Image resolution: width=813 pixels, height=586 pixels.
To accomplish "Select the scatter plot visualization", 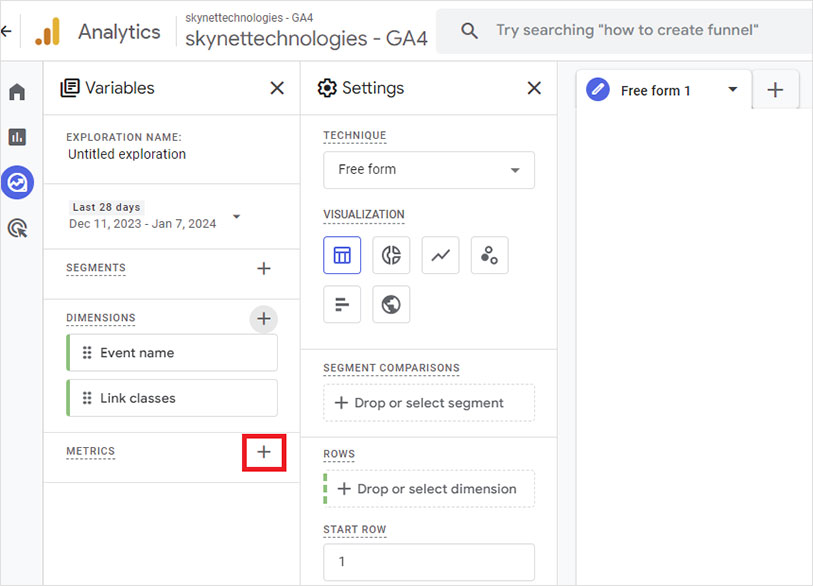I will [x=489, y=255].
